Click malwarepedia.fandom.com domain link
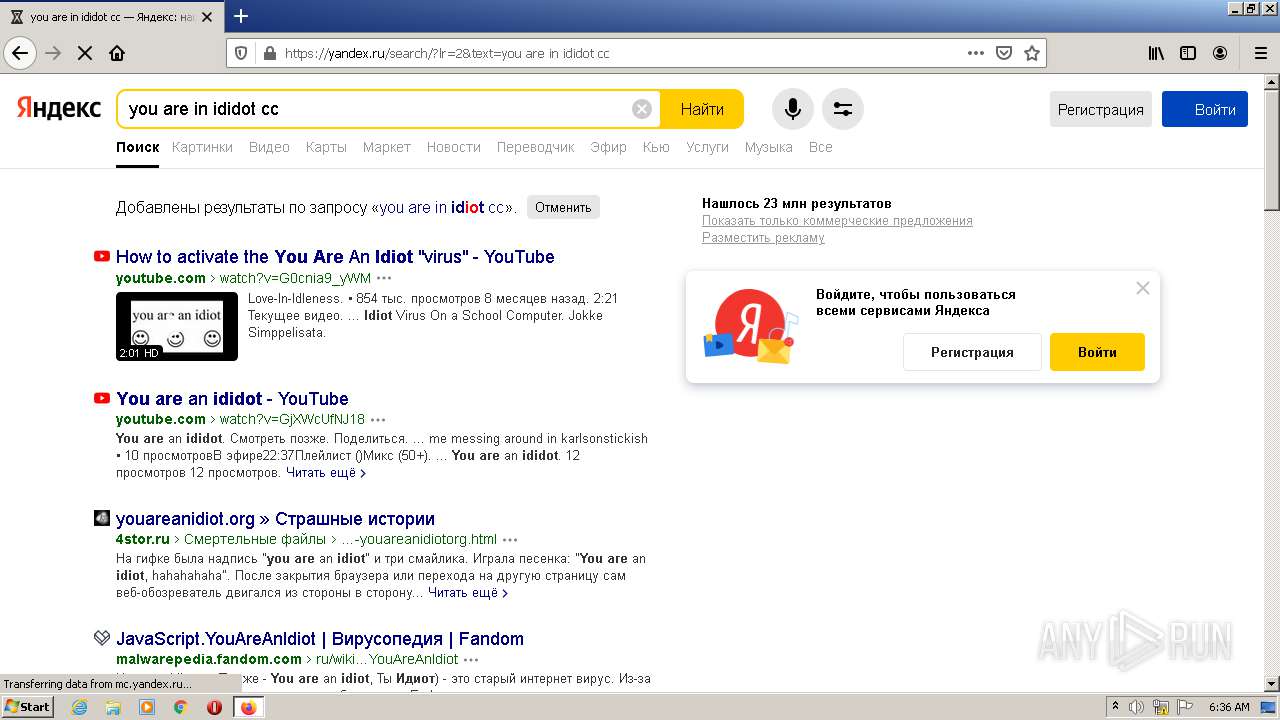 [208, 659]
